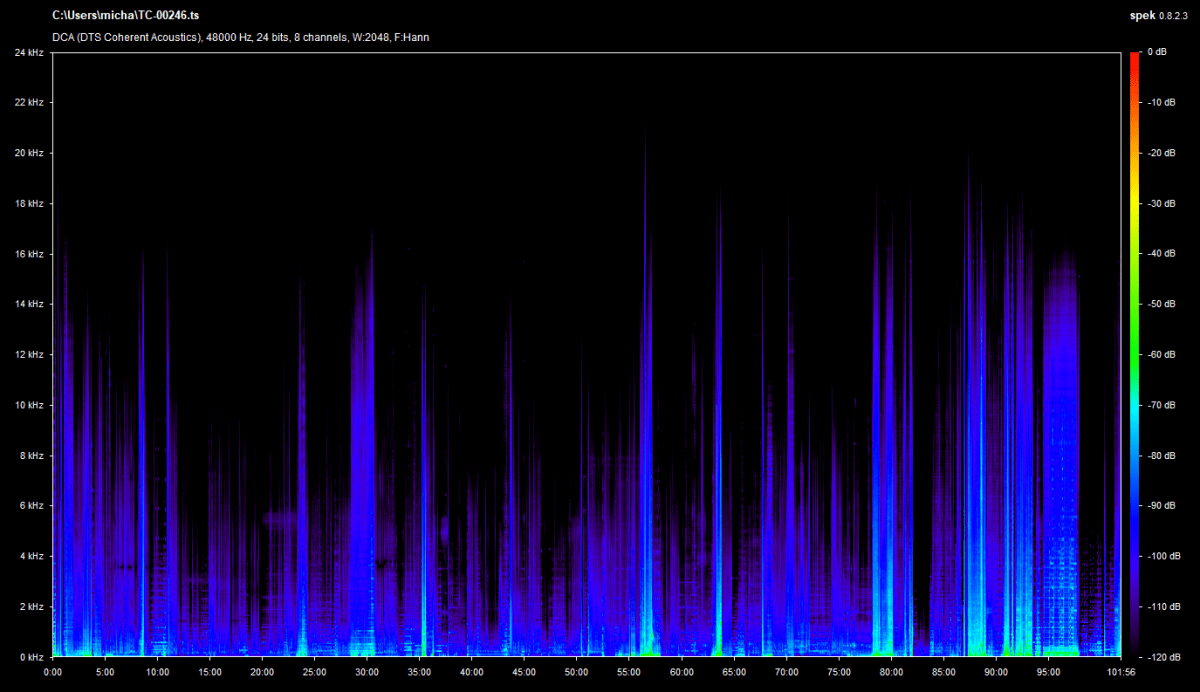The image size is (1200, 692).
Task: Click the 95:00 time axis label
Action: (x=1048, y=672)
